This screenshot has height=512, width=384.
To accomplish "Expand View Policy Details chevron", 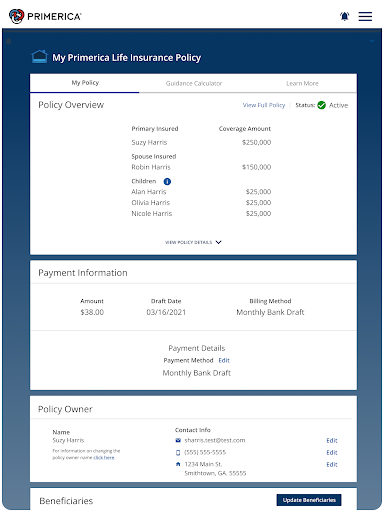I will (218, 242).
